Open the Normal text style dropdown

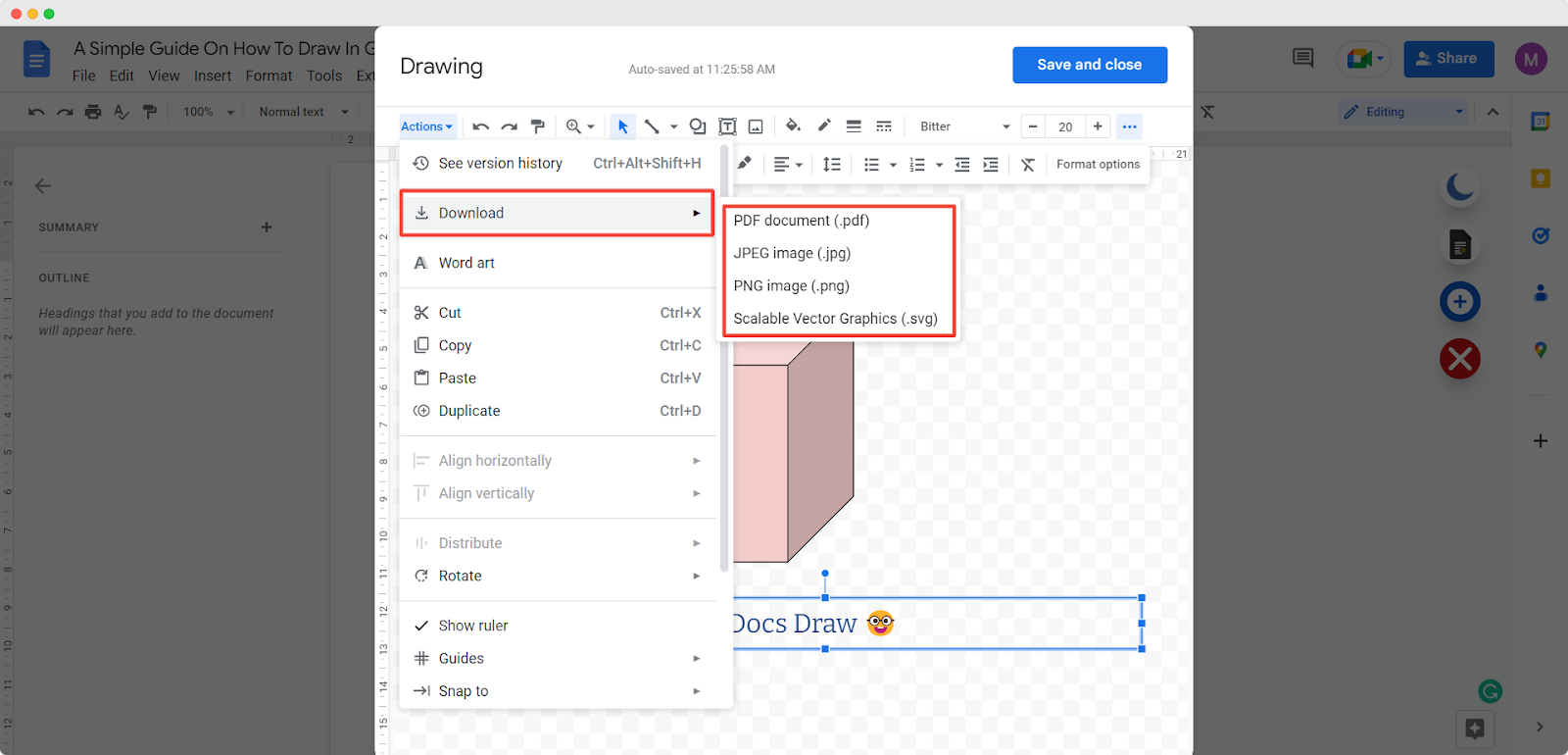coord(303,112)
